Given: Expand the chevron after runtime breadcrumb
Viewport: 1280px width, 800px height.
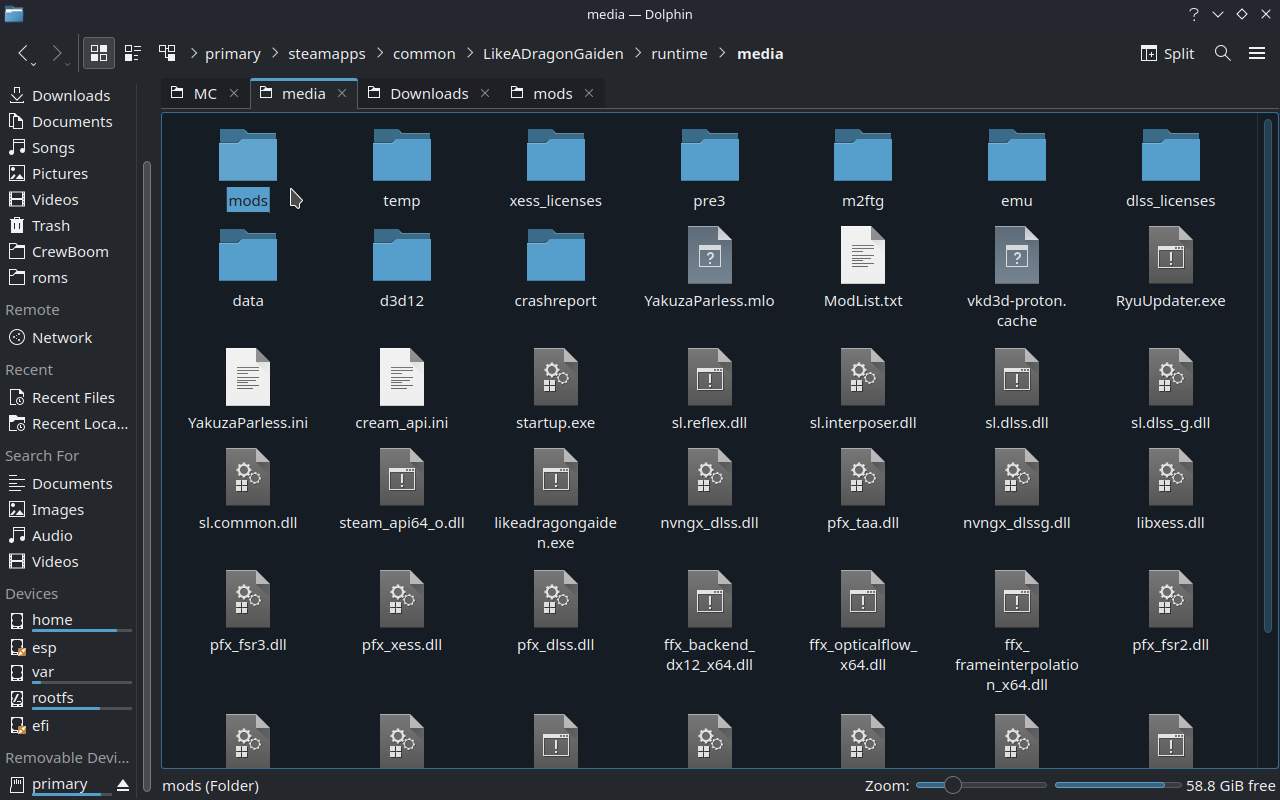Looking at the screenshot, I should pos(722,54).
